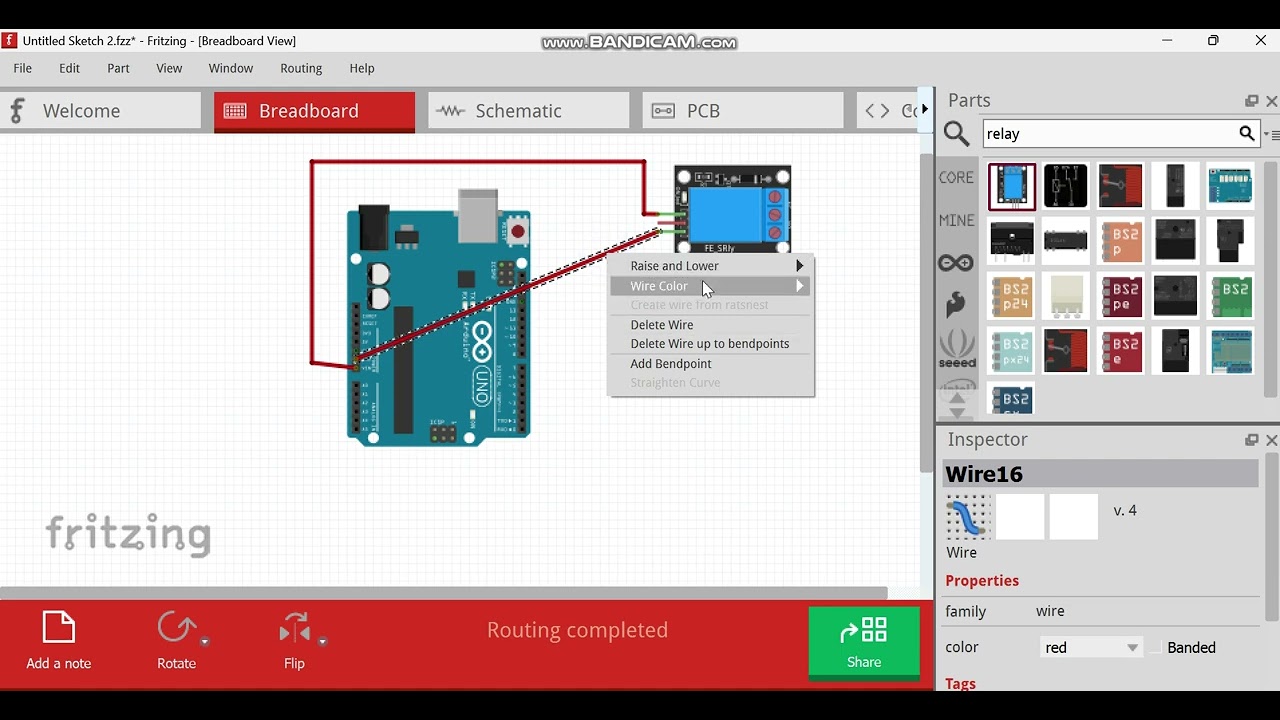Expand the Flip options arrow

322,642
